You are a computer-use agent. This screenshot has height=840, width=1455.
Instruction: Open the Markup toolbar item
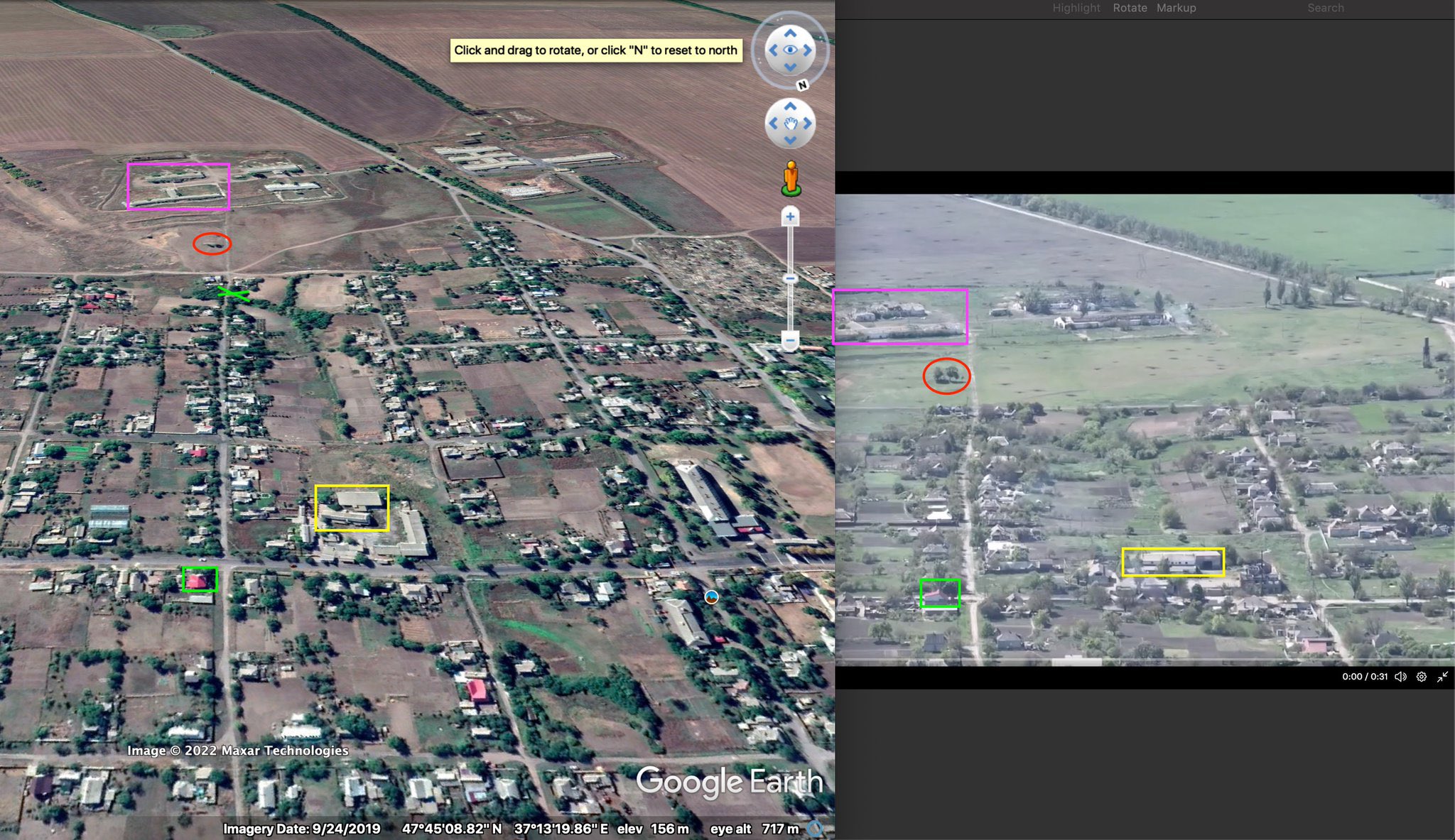[1176, 8]
